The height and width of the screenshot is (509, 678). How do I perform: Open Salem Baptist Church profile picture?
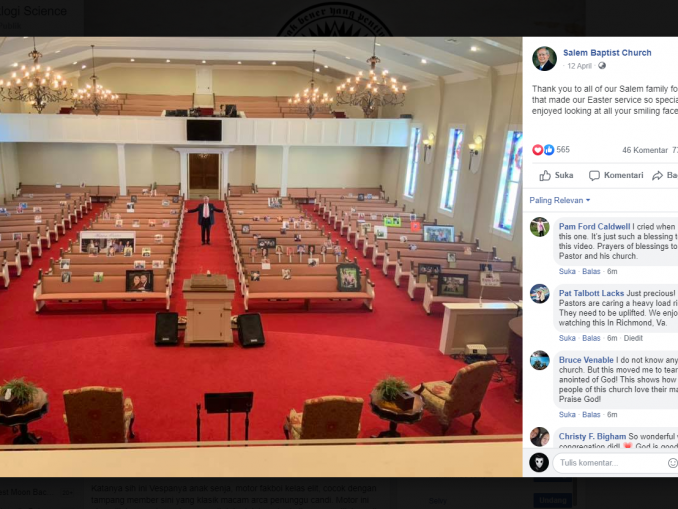coord(544,58)
